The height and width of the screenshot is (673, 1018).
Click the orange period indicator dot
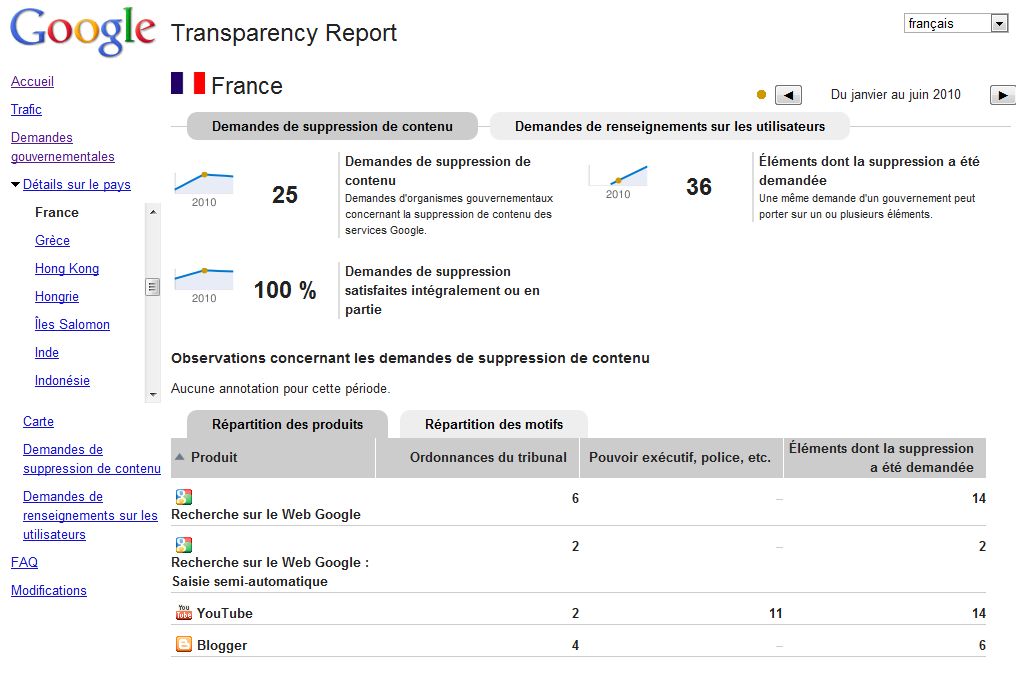point(762,95)
